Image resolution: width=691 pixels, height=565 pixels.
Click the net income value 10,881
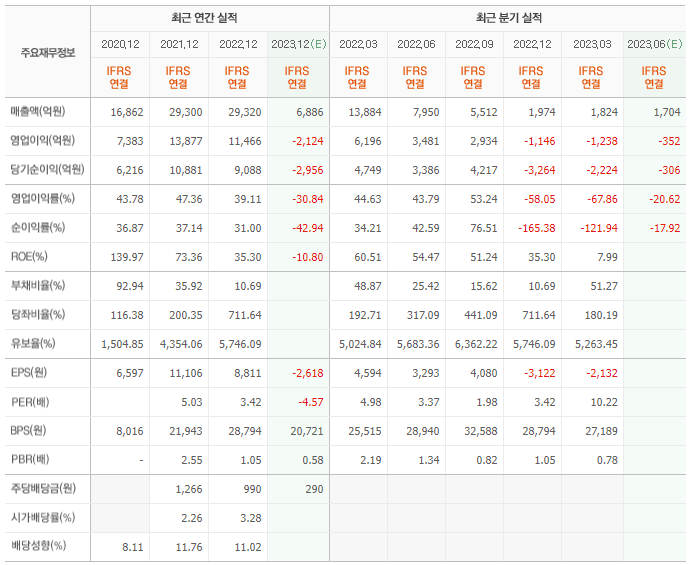coord(186,170)
